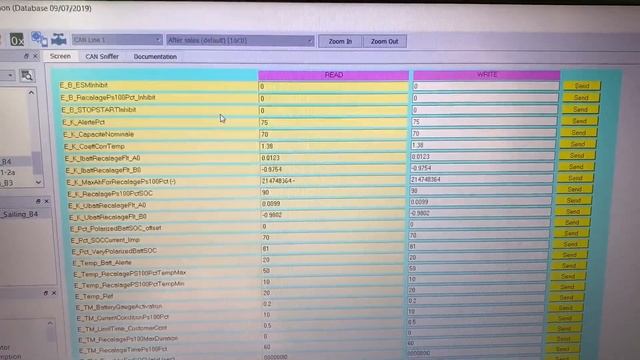Open the CAN Sniffer tab

coord(102,57)
